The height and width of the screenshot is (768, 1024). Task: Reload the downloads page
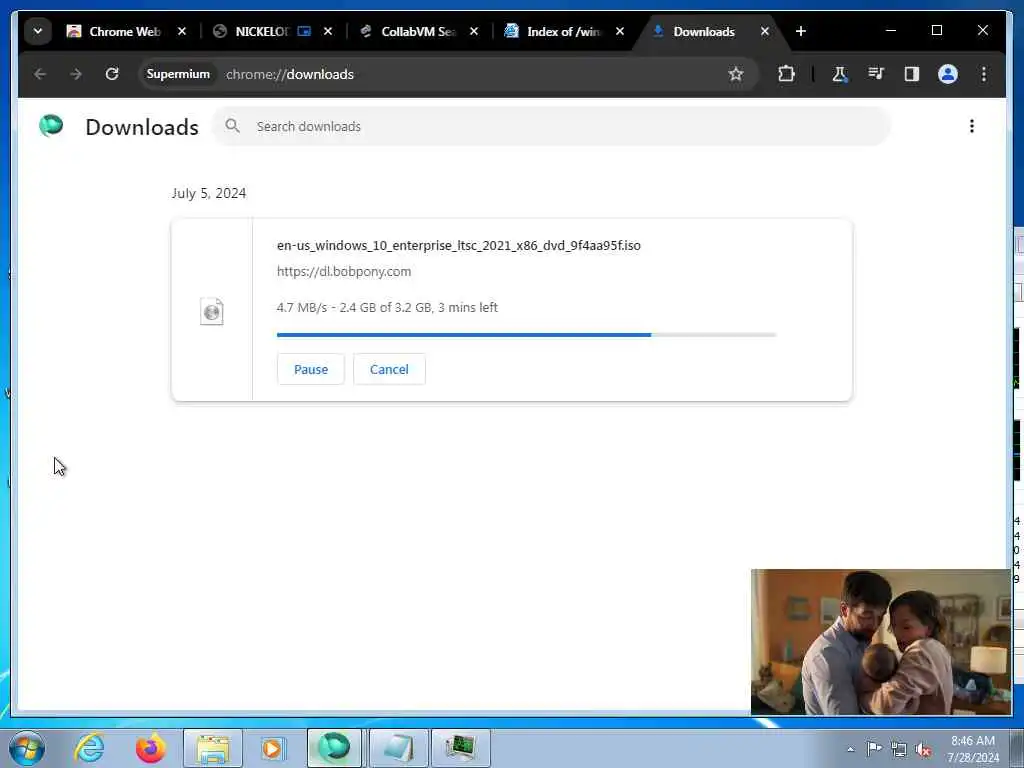click(x=112, y=74)
